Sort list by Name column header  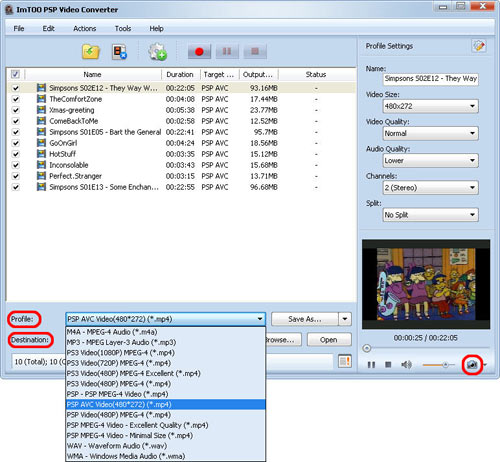click(x=93, y=74)
